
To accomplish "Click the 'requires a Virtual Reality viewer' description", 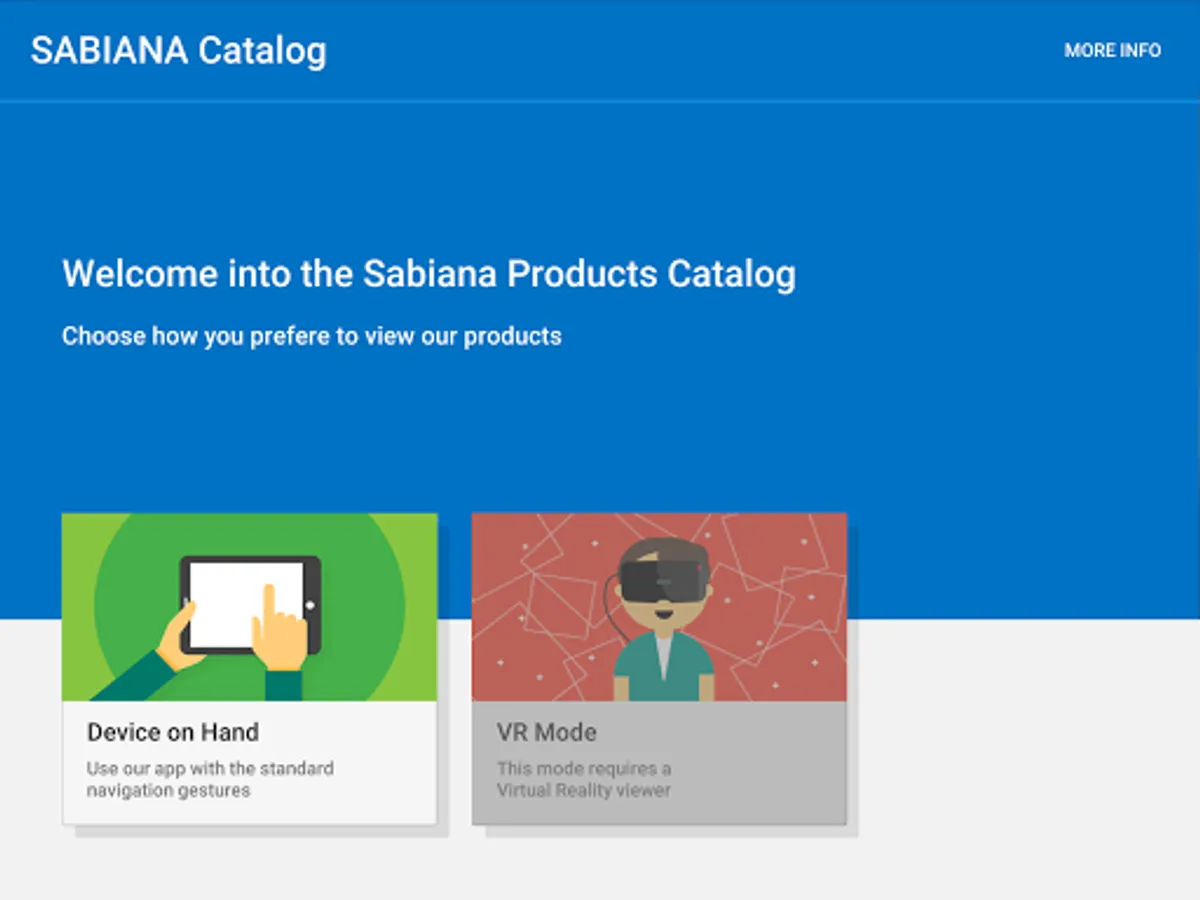I will (x=584, y=779).
